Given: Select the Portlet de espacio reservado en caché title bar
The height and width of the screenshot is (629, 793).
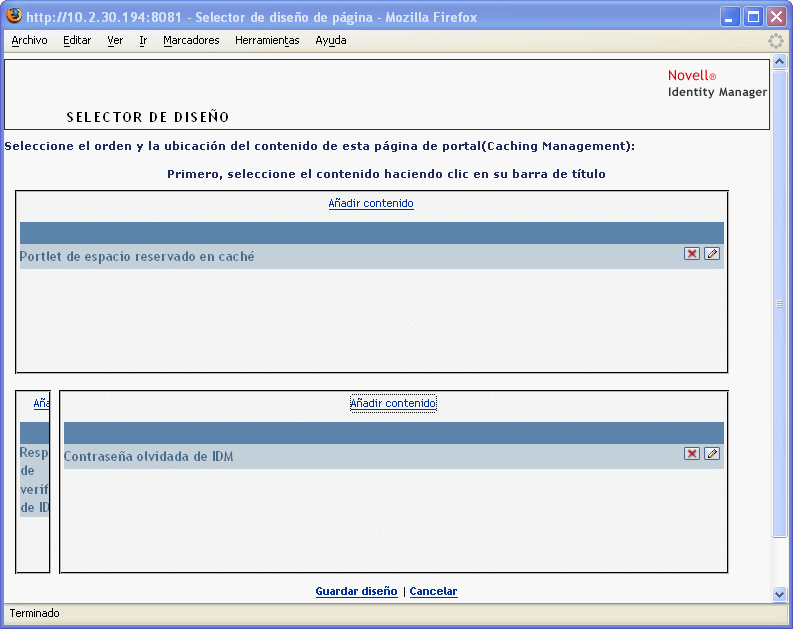Looking at the screenshot, I should pos(372,256).
